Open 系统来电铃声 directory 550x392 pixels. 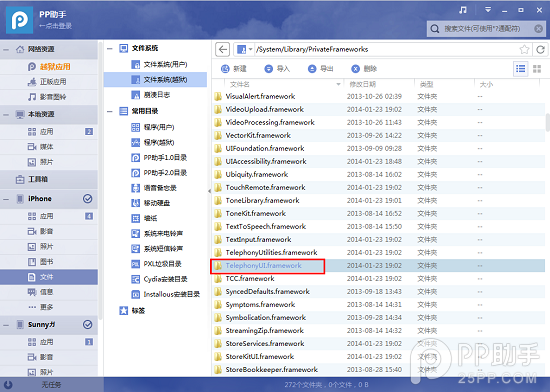coord(157,234)
